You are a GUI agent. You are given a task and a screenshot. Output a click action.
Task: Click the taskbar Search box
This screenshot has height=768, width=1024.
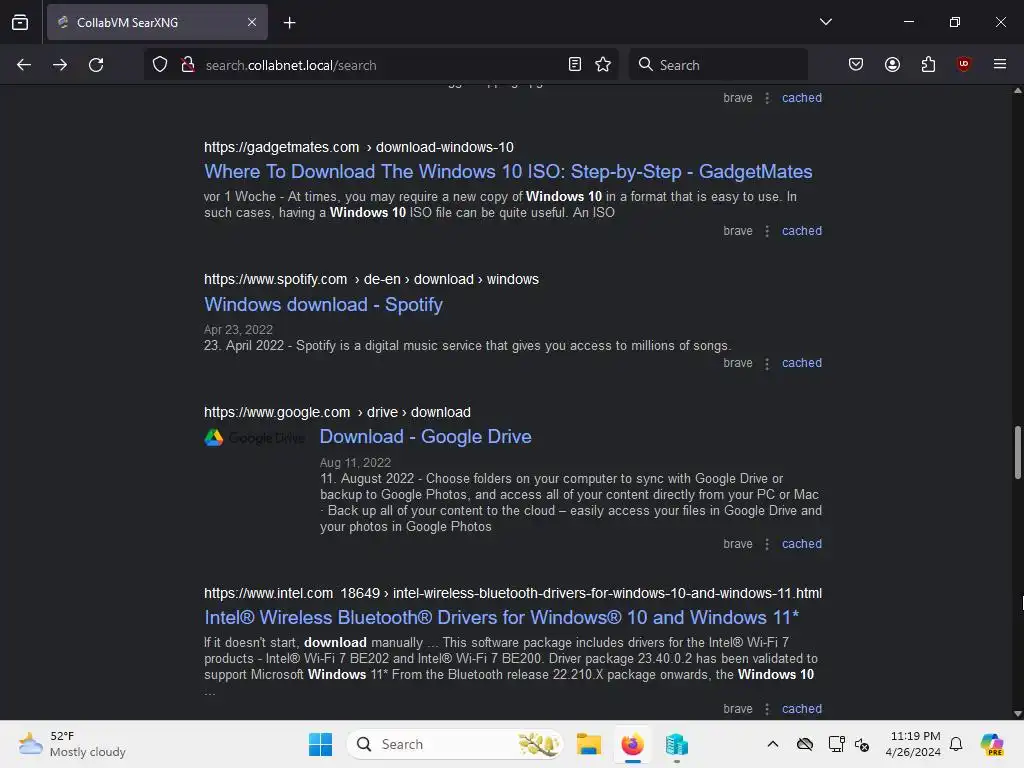pos(455,744)
